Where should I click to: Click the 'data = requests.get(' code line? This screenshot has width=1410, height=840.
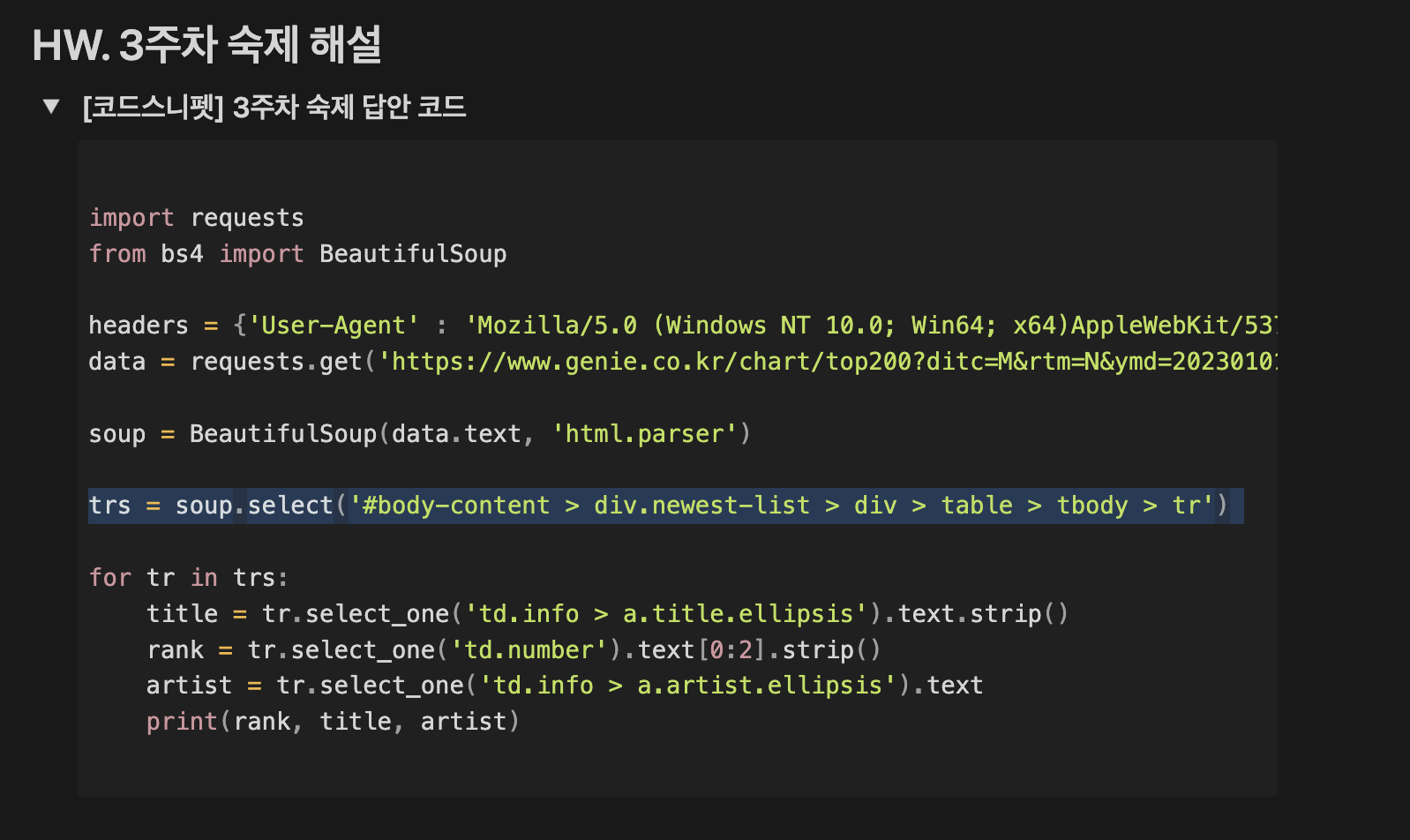682,362
